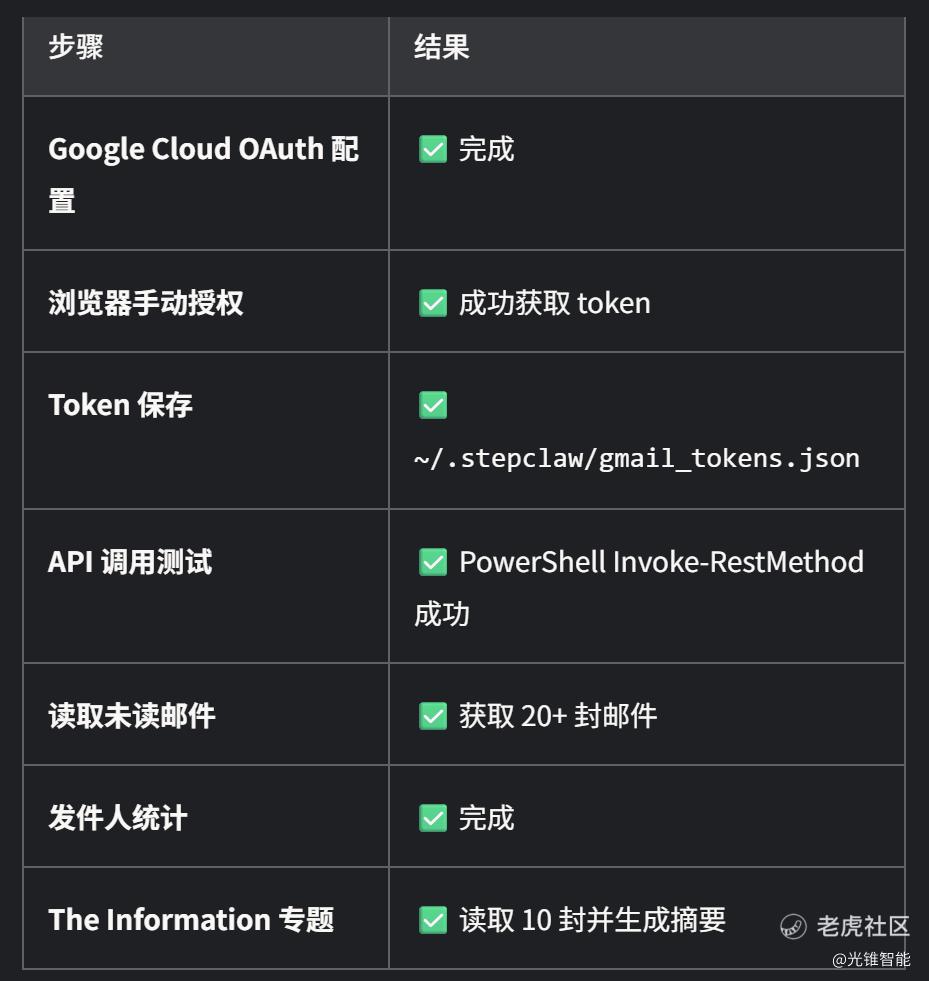Viewport: 929px width, 981px height.
Task: Click the green checkmark in Google Cloud OAuth row
Action: (433, 149)
